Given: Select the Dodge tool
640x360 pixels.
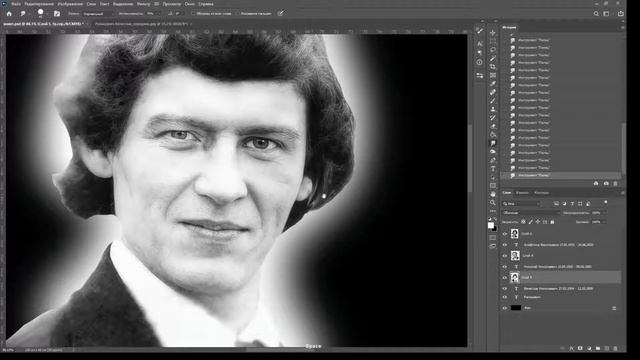Looking at the screenshot, I should pos(493,152).
